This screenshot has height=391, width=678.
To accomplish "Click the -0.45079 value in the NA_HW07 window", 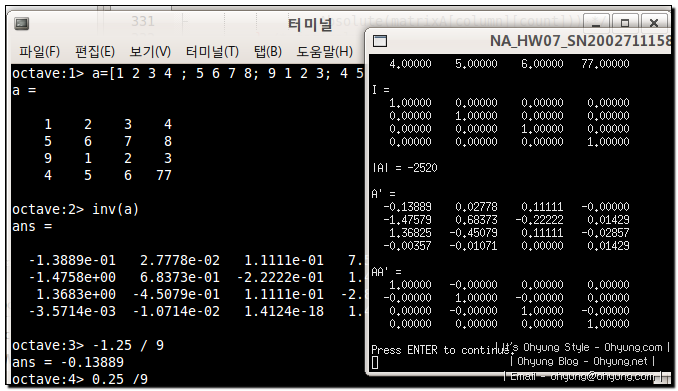I will [x=473, y=233].
